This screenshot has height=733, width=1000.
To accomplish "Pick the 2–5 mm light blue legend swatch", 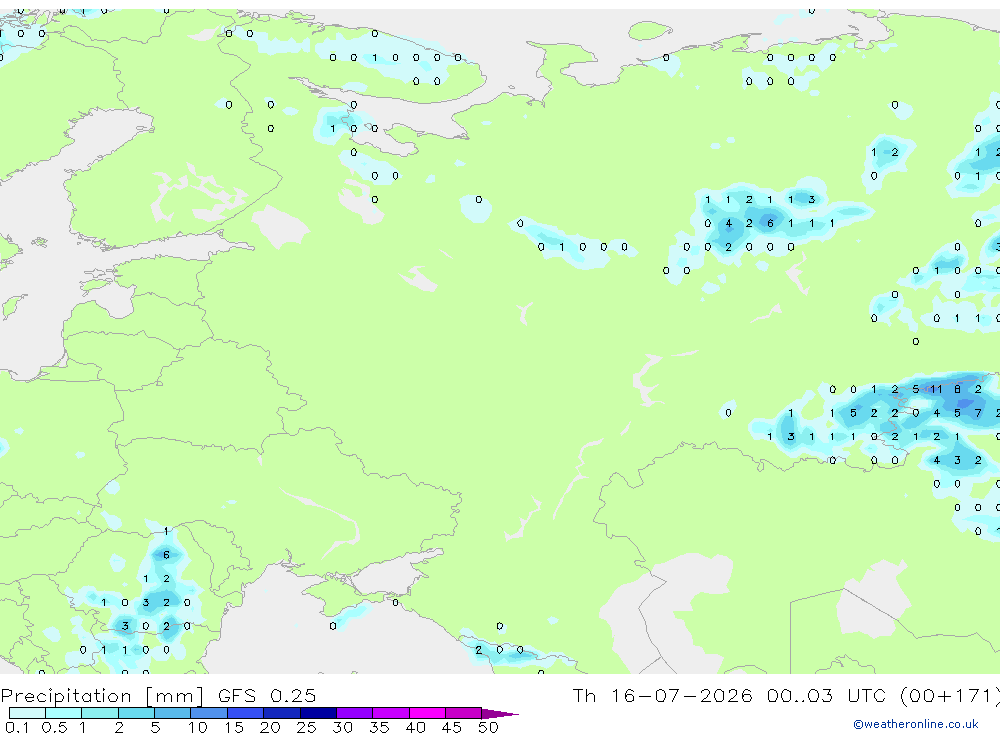I will [136, 713].
